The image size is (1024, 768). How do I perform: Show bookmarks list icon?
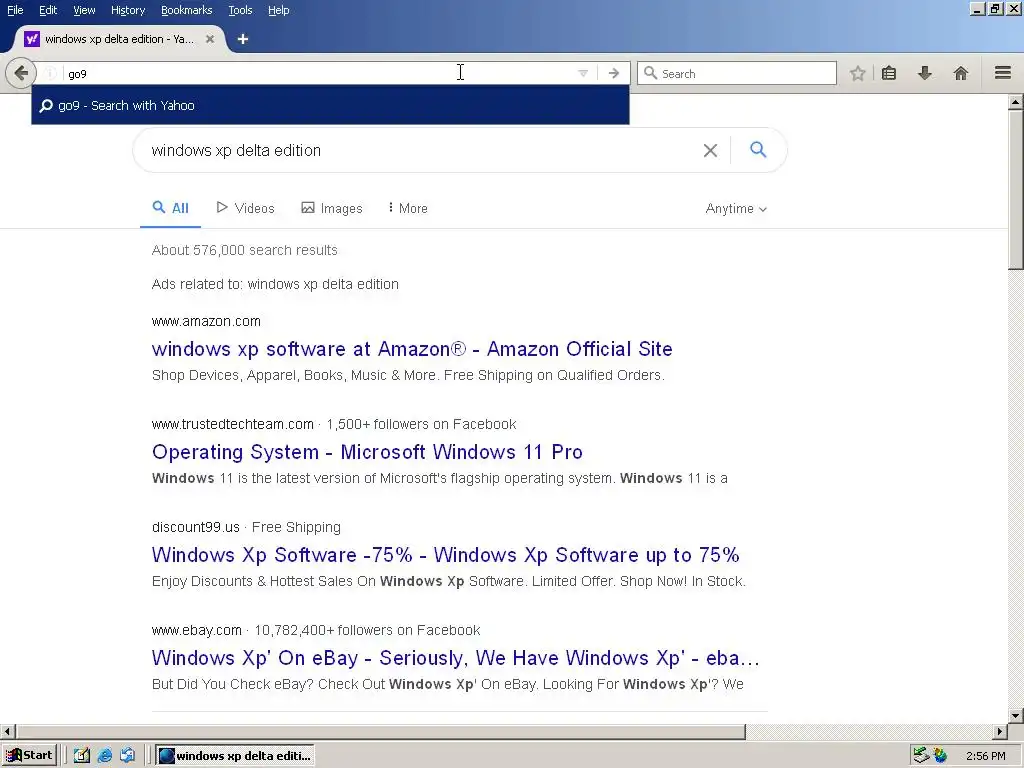889,73
